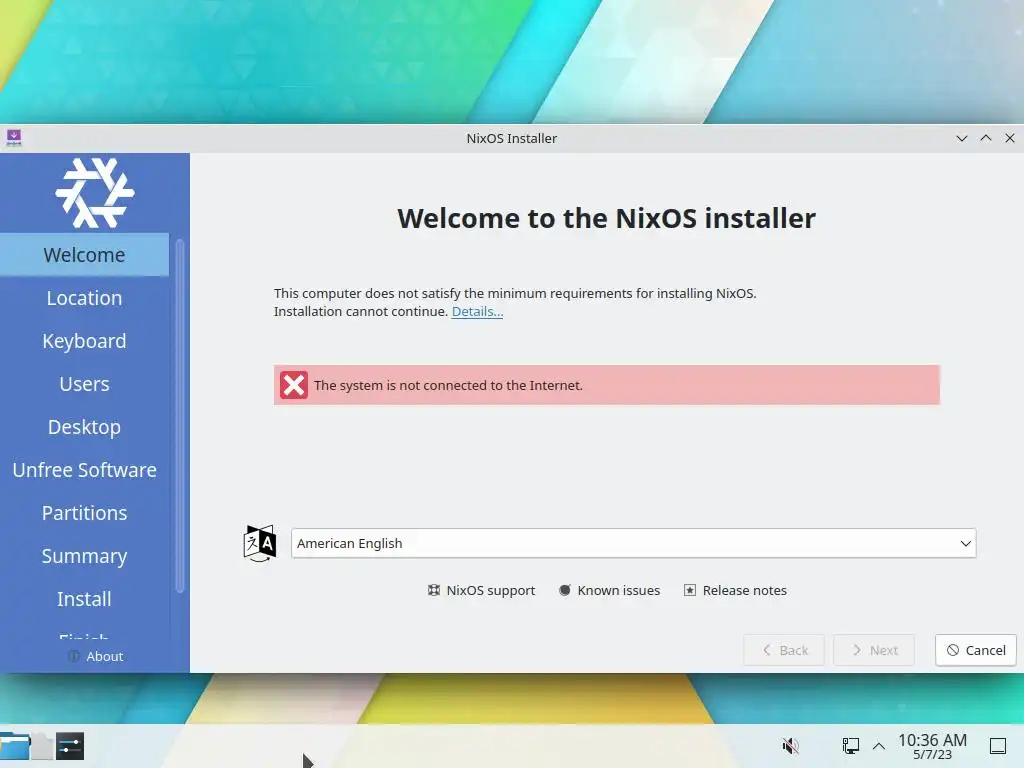Select the Keyboard step in sidebar

click(x=84, y=341)
